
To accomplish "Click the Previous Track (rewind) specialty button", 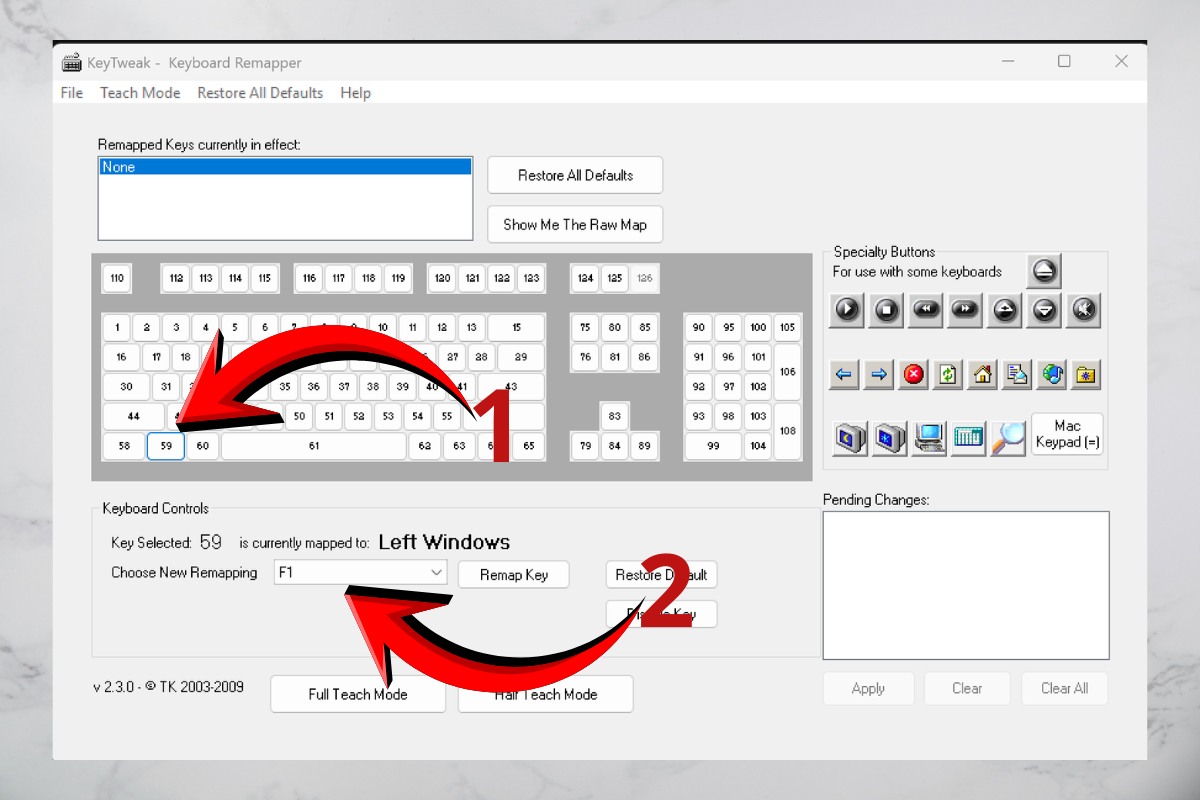I will coord(926,310).
